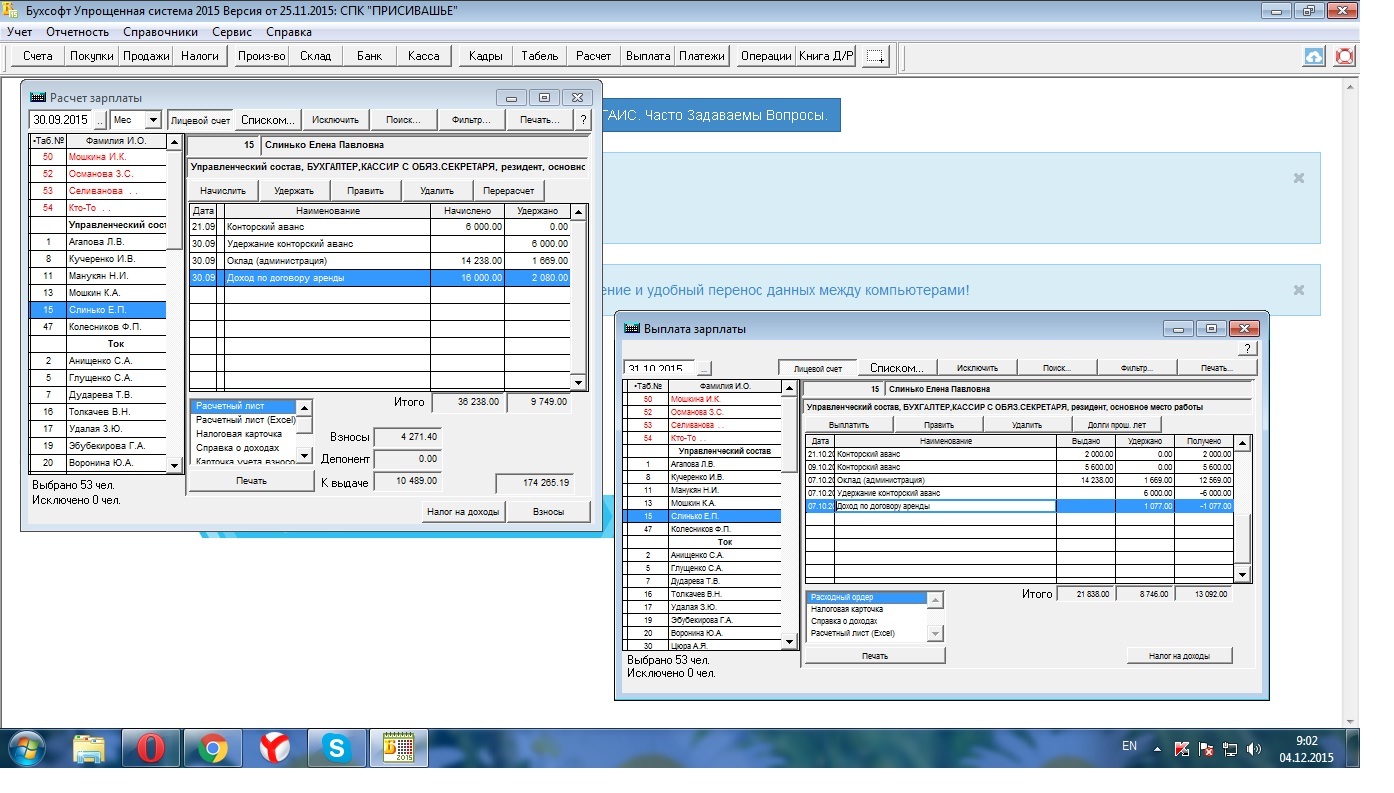Click the volume icon in system tray
The width and height of the screenshot is (1394, 793).
pos(1254,749)
